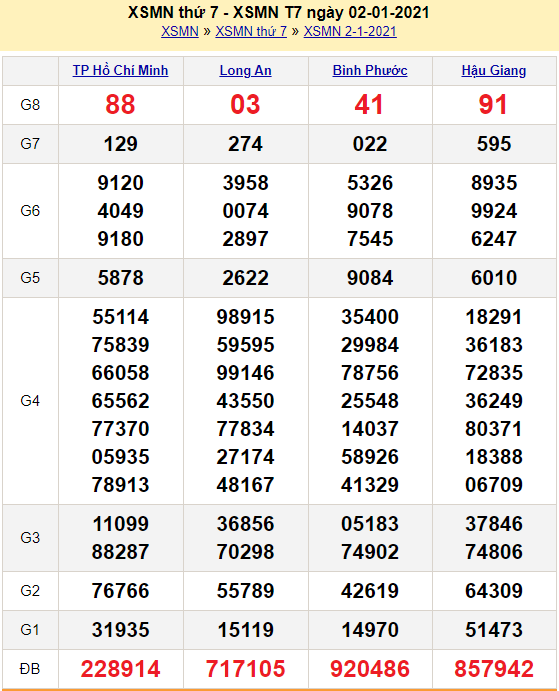
Task: Click special prize number 857942
Action: coord(494,669)
